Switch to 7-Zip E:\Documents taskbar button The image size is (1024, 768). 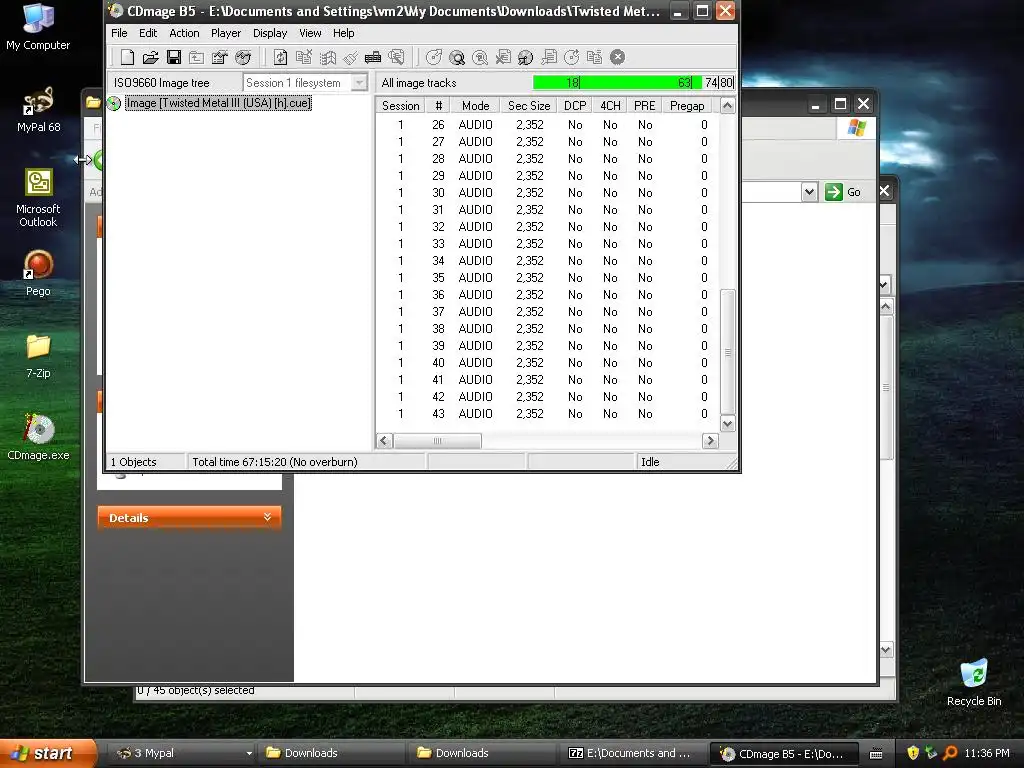632,753
